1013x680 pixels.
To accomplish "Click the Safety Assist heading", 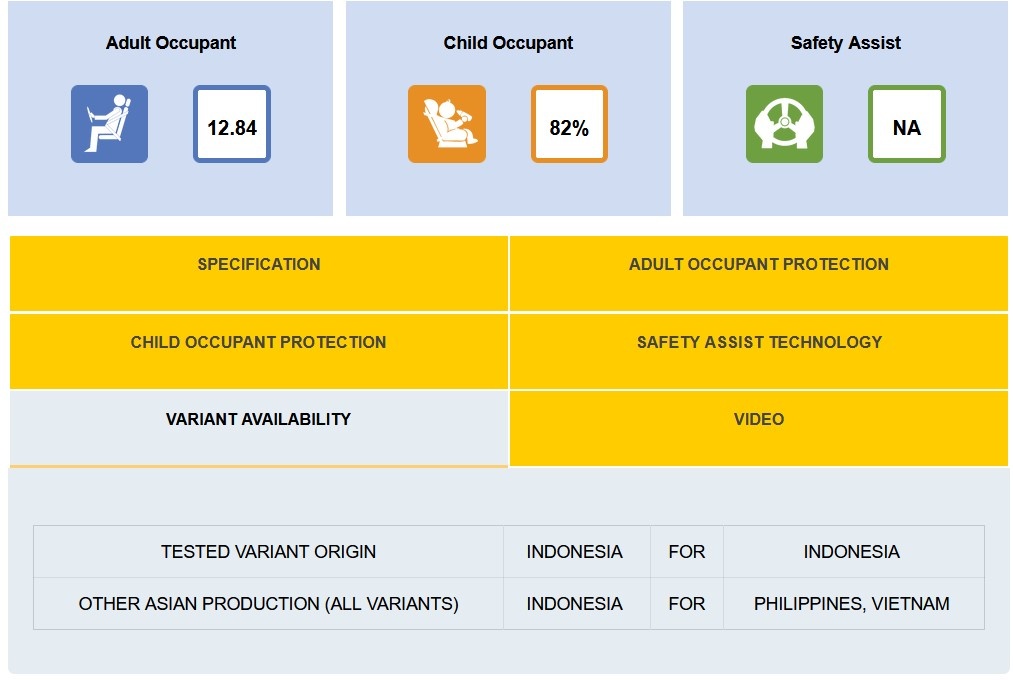I will click(845, 43).
